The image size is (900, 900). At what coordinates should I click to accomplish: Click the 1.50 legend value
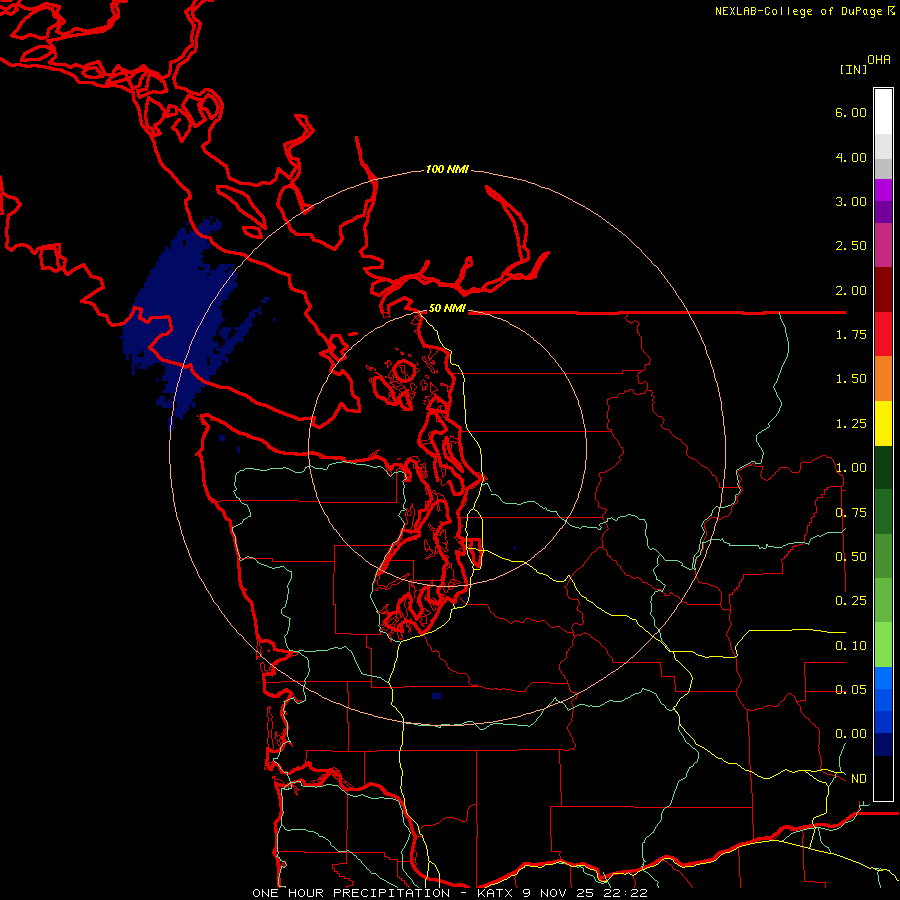tap(851, 379)
